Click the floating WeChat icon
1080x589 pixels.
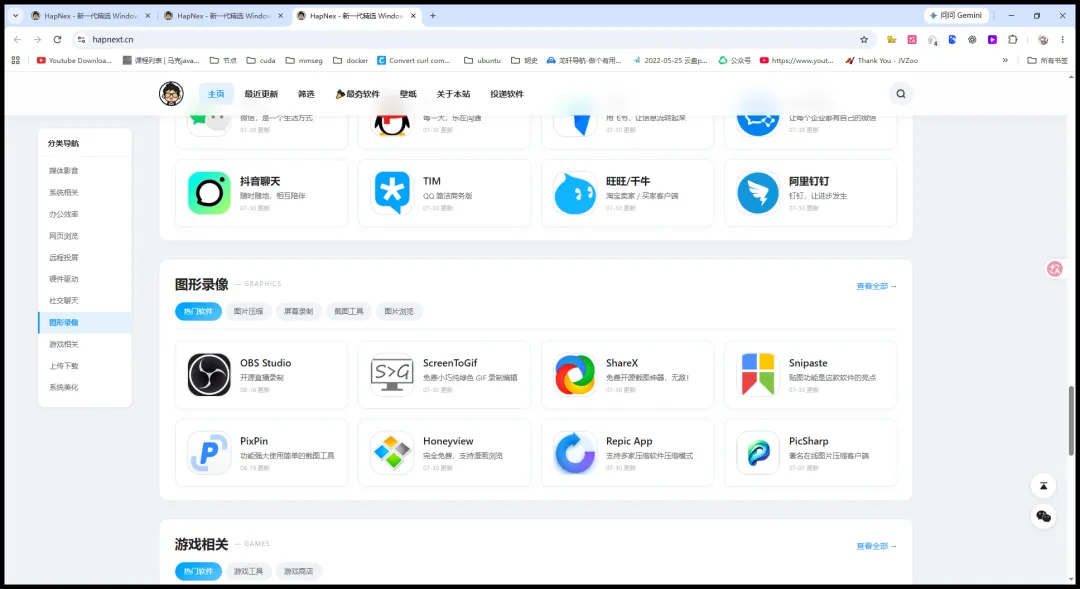[x=1043, y=516]
